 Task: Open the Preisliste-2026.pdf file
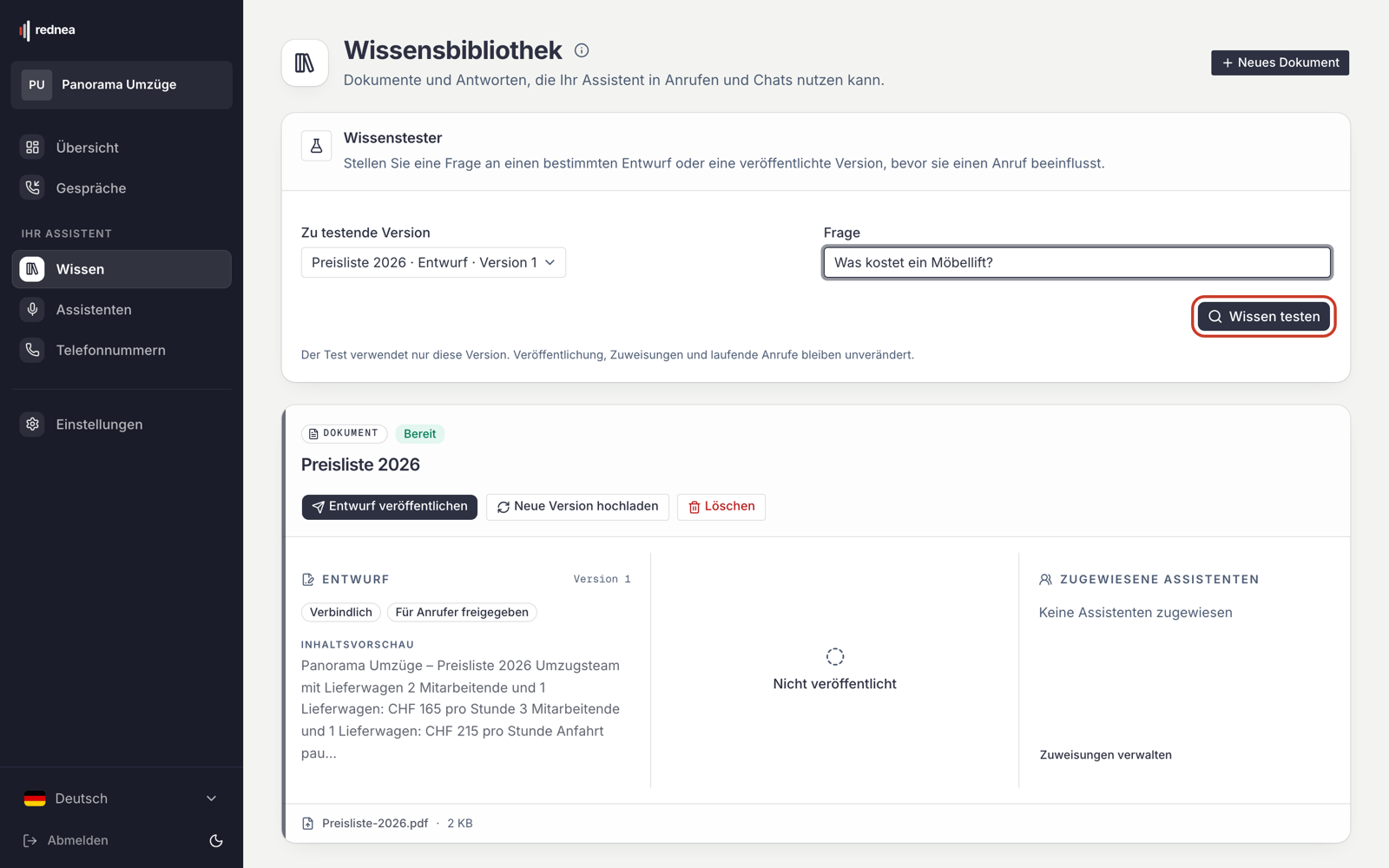pos(375,824)
